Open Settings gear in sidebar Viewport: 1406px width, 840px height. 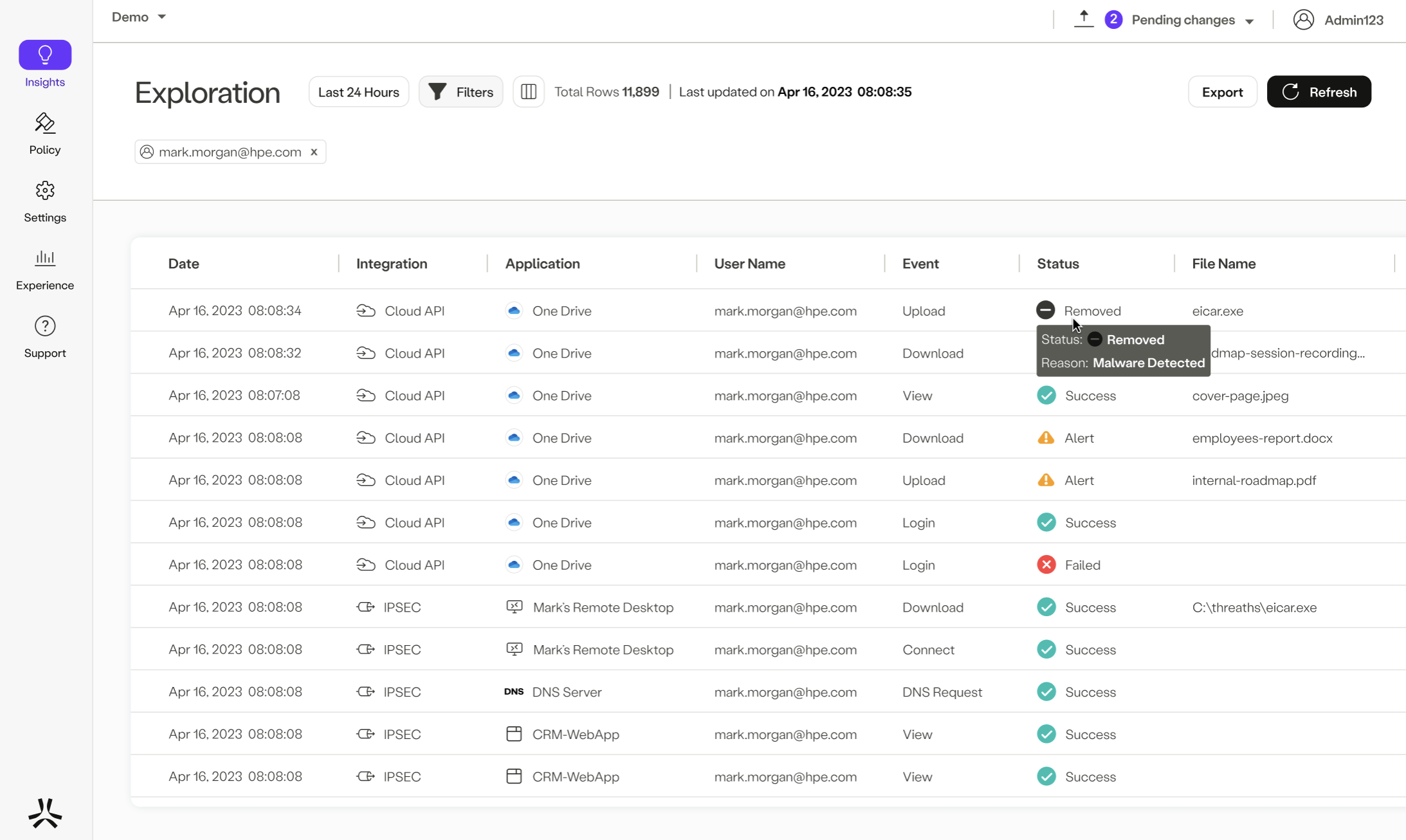[45, 190]
